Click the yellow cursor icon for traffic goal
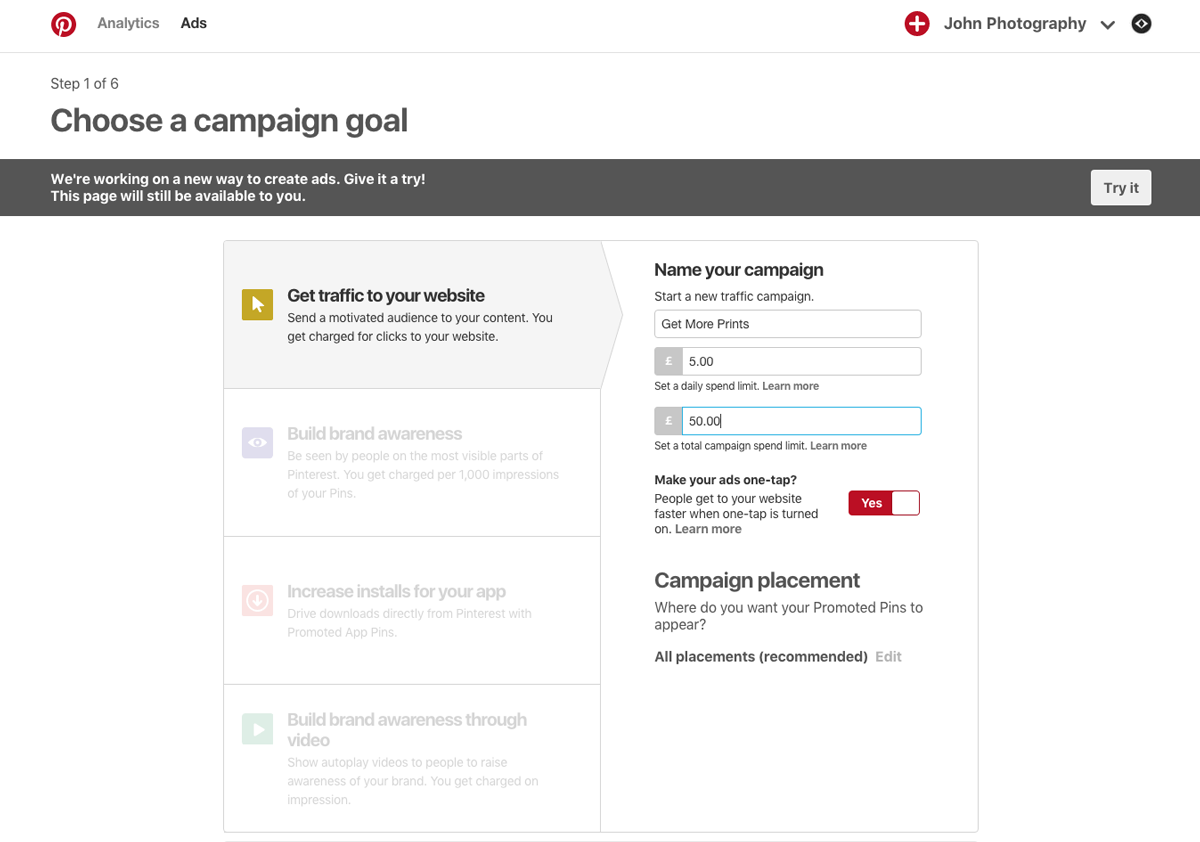1200x842 pixels. point(257,305)
